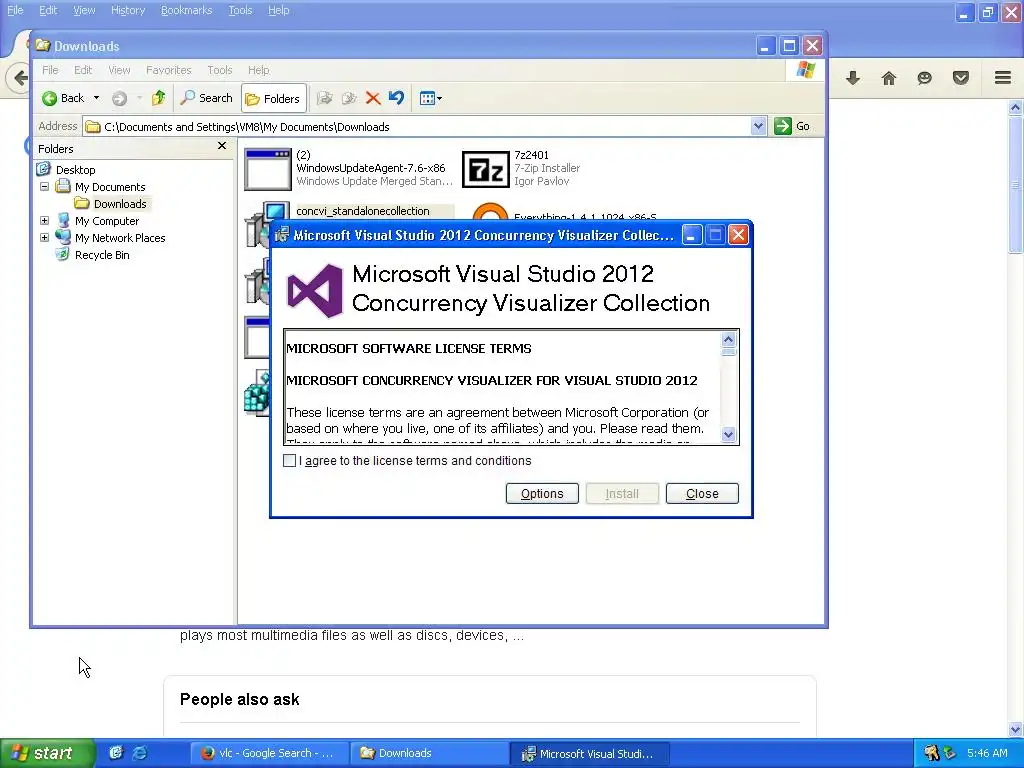The width and height of the screenshot is (1024, 768).
Task: Click the Close button in the installer
Action: (x=702, y=494)
